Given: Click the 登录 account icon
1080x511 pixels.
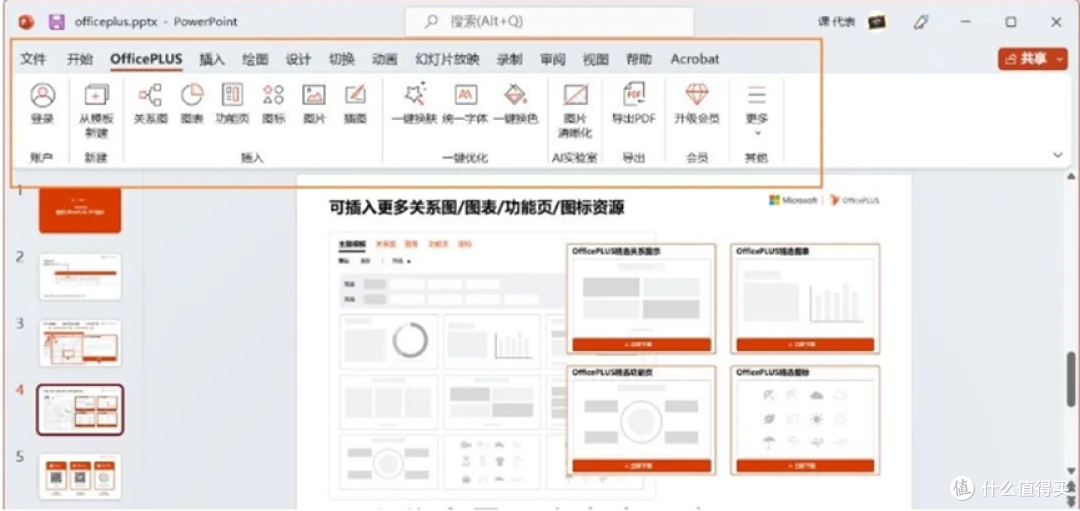Looking at the screenshot, I should [43, 95].
